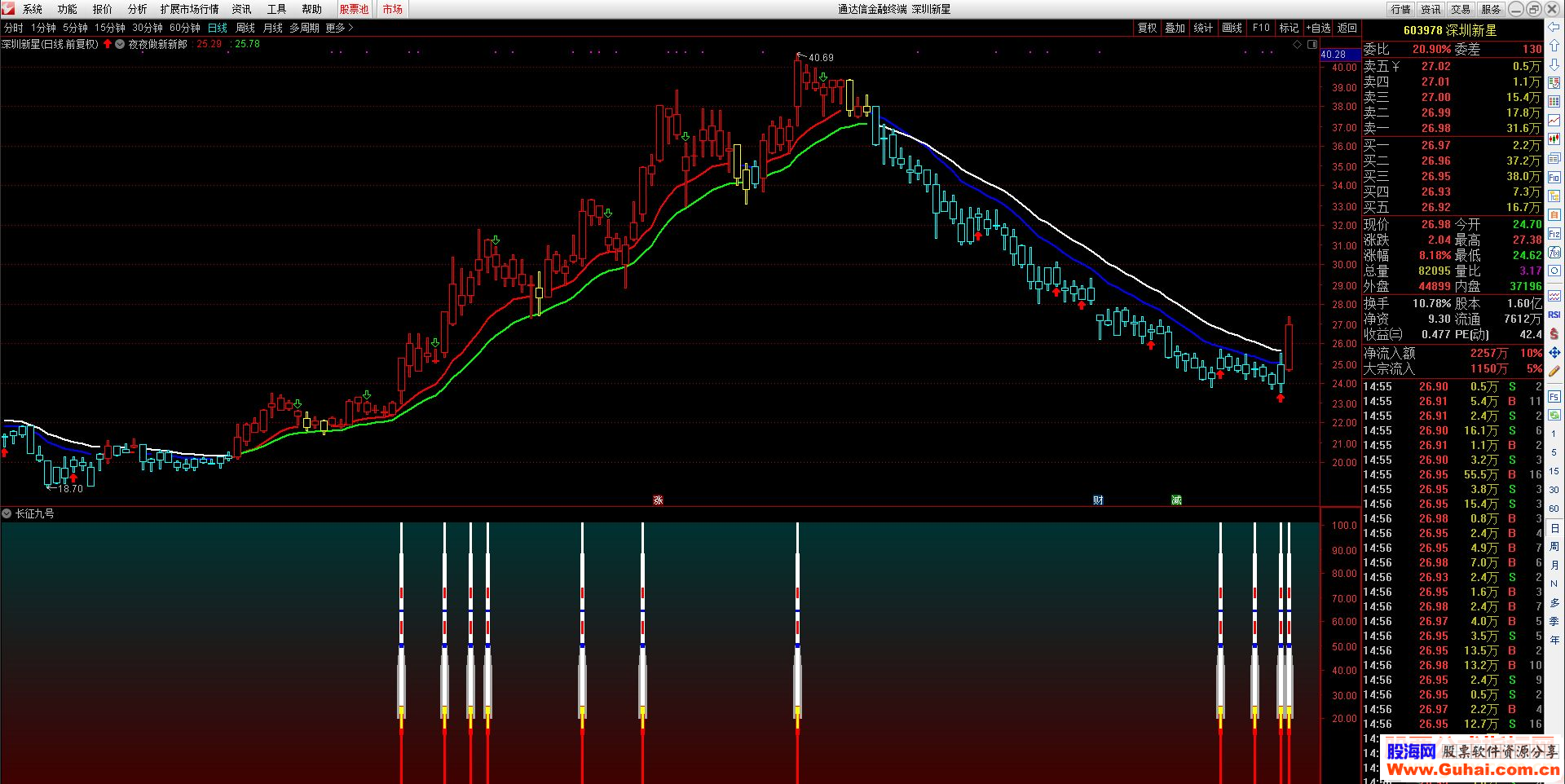Open the 系统 menu
1565x784 pixels.
pyautogui.click(x=33, y=9)
